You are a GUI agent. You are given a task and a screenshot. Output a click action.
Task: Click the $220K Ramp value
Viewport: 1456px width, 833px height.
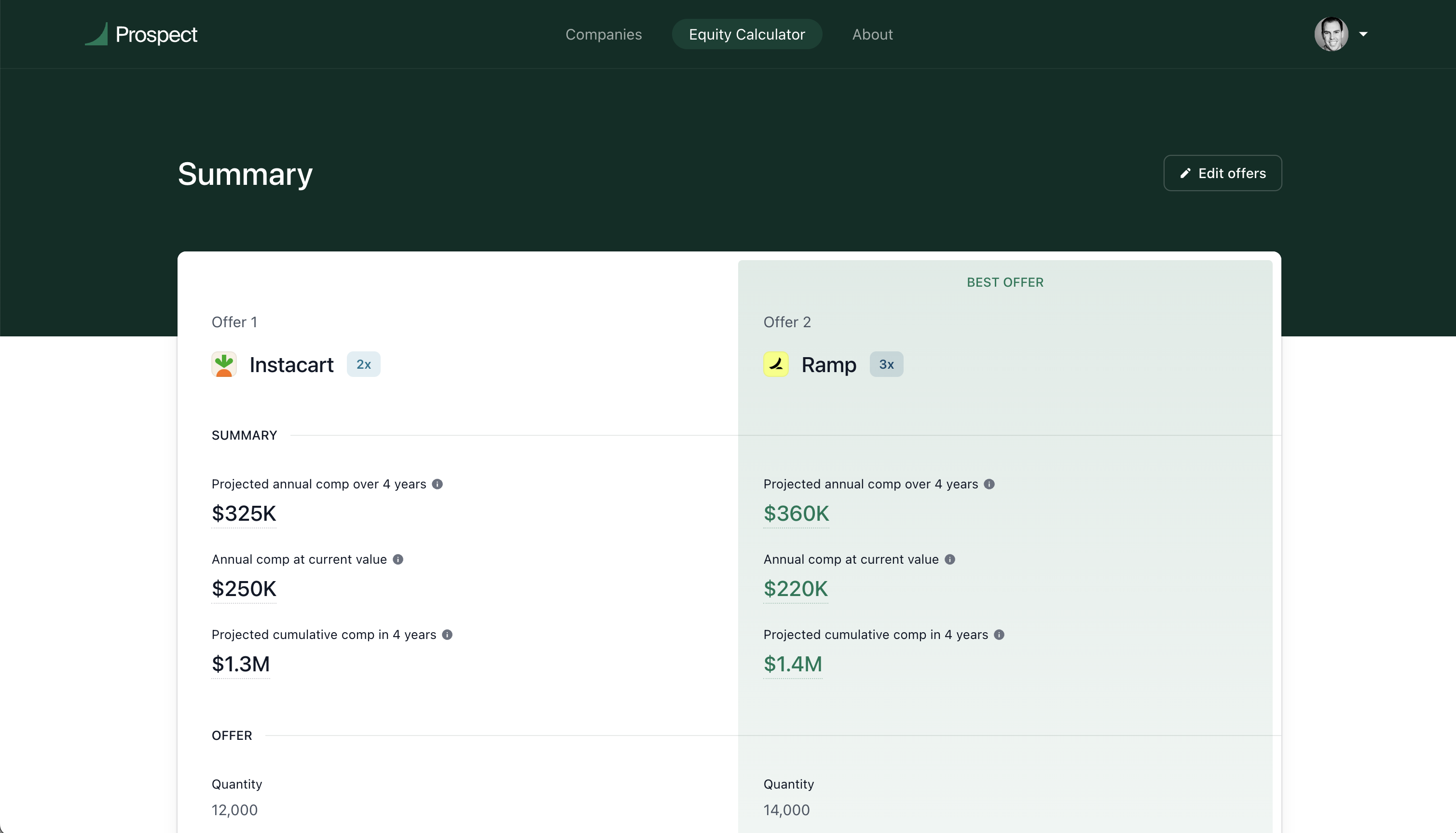(x=795, y=589)
